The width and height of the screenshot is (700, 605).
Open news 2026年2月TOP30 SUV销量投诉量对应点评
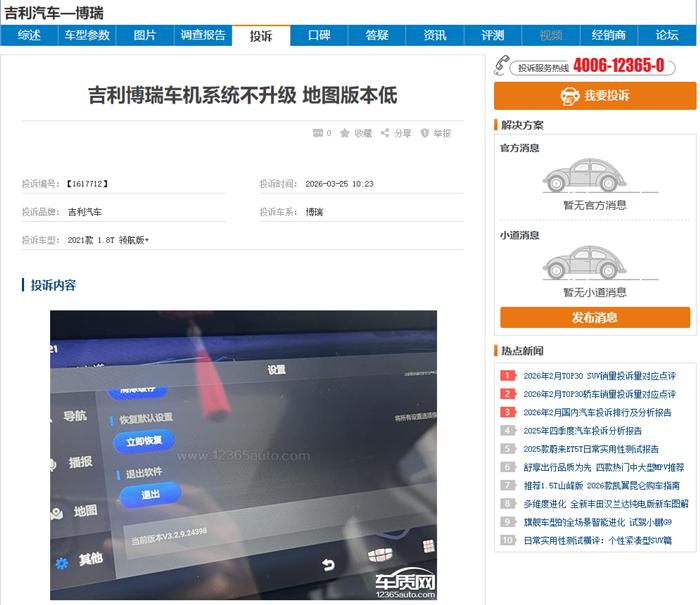pyautogui.click(x=600, y=376)
